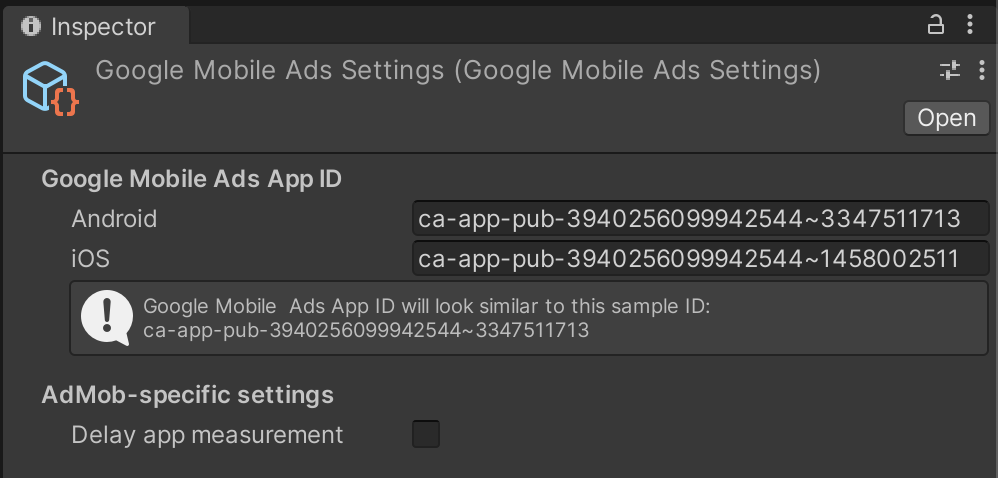Screen dimensions: 998x478
Task: Enable the Delay app measurement checkbox
Action: click(426, 434)
